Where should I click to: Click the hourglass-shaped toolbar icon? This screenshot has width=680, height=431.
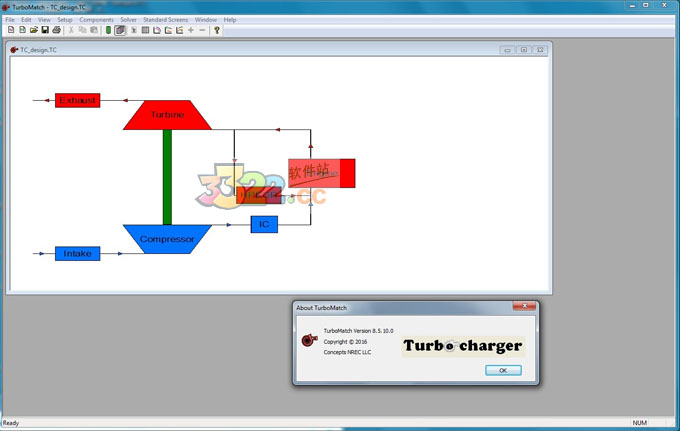point(134,30)
